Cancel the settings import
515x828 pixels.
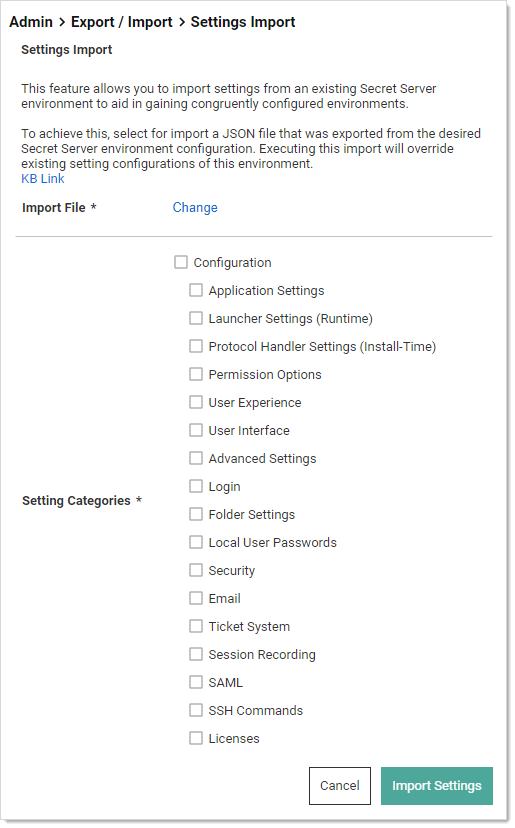click(340, 786)
